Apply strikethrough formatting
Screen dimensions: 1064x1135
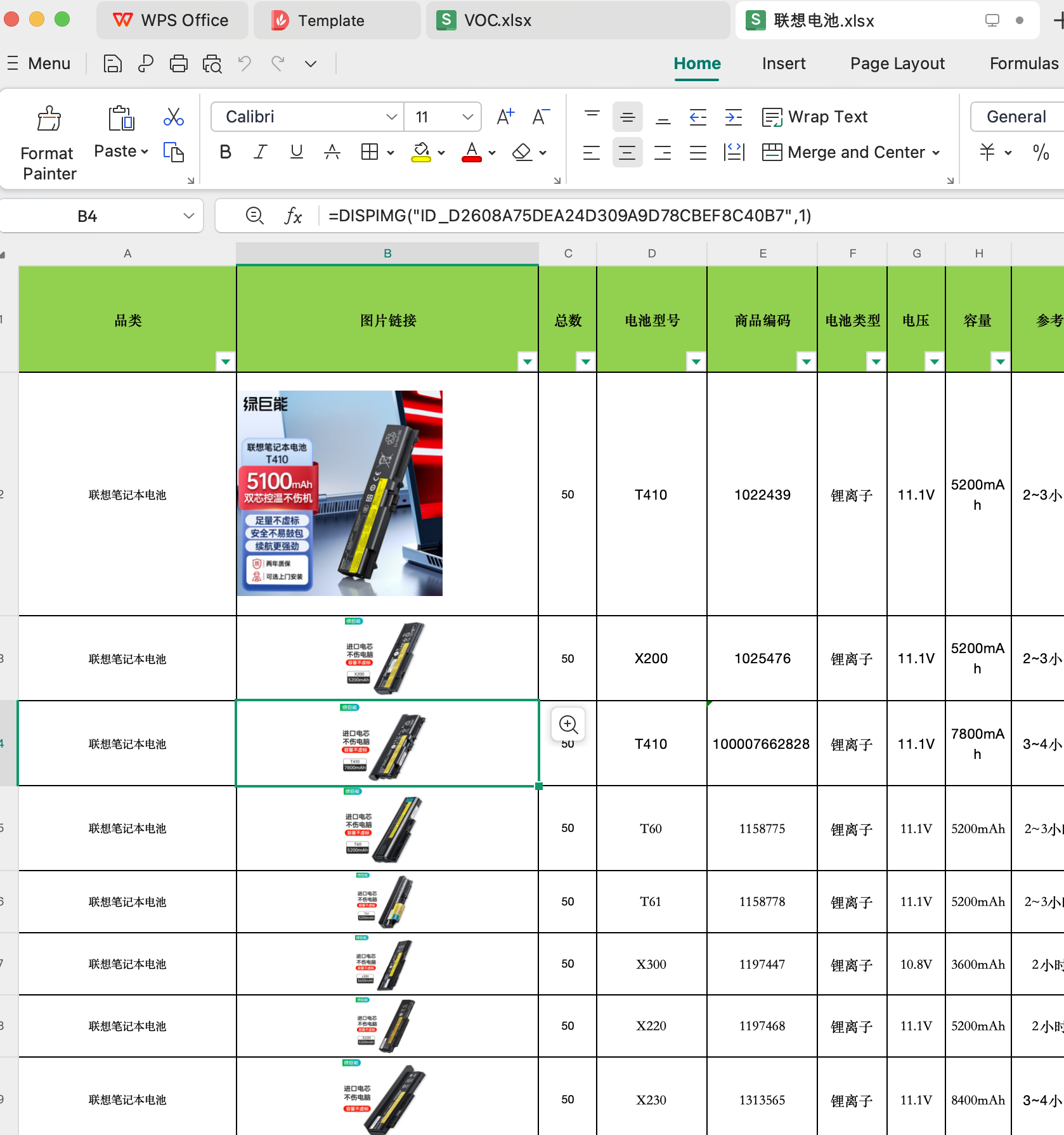332,152
